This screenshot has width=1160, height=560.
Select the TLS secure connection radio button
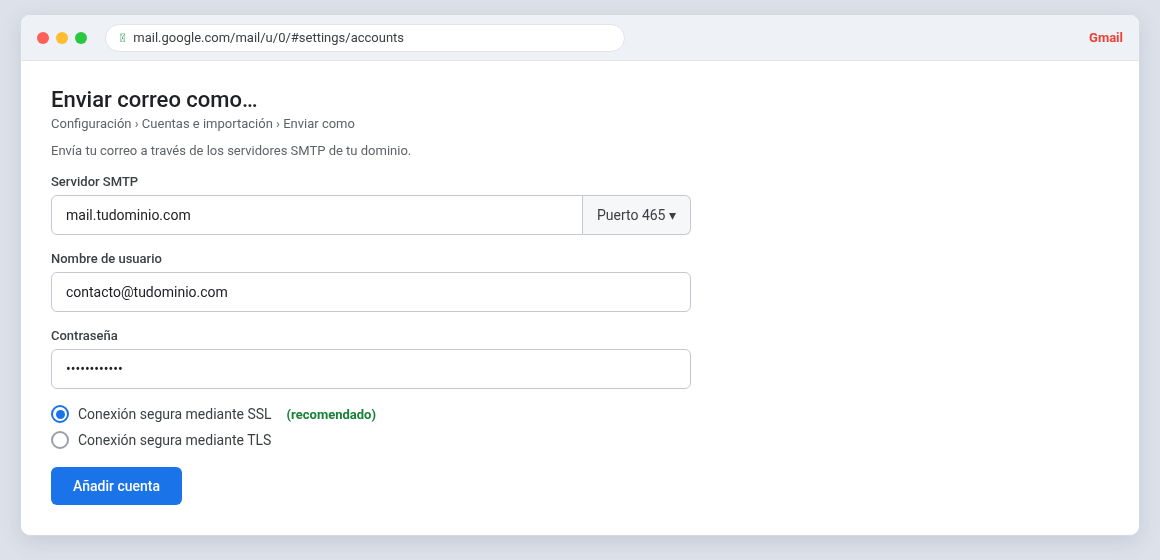(x=60, y=440)
